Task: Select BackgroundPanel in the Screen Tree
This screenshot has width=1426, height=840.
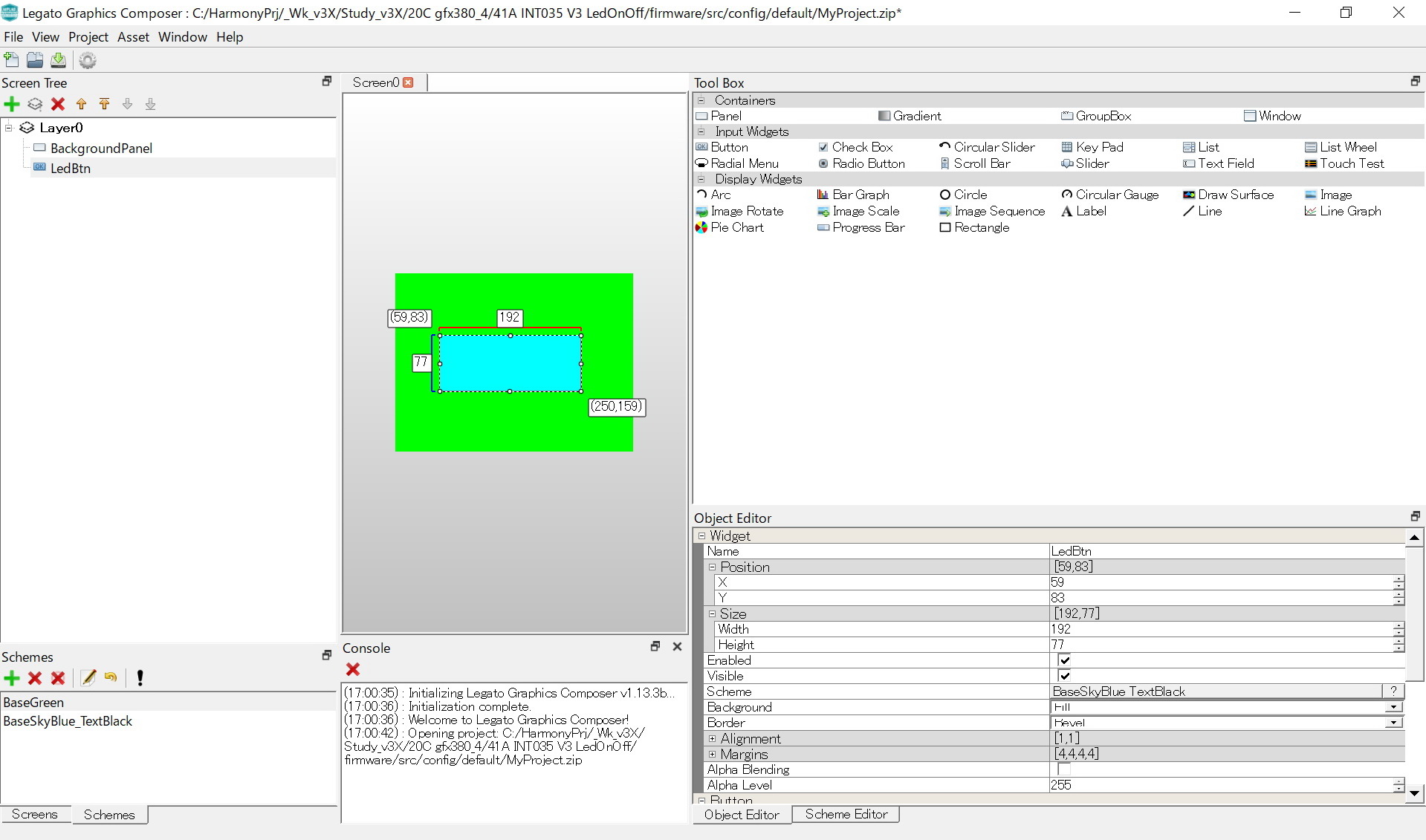Action: tap(101, 149)
